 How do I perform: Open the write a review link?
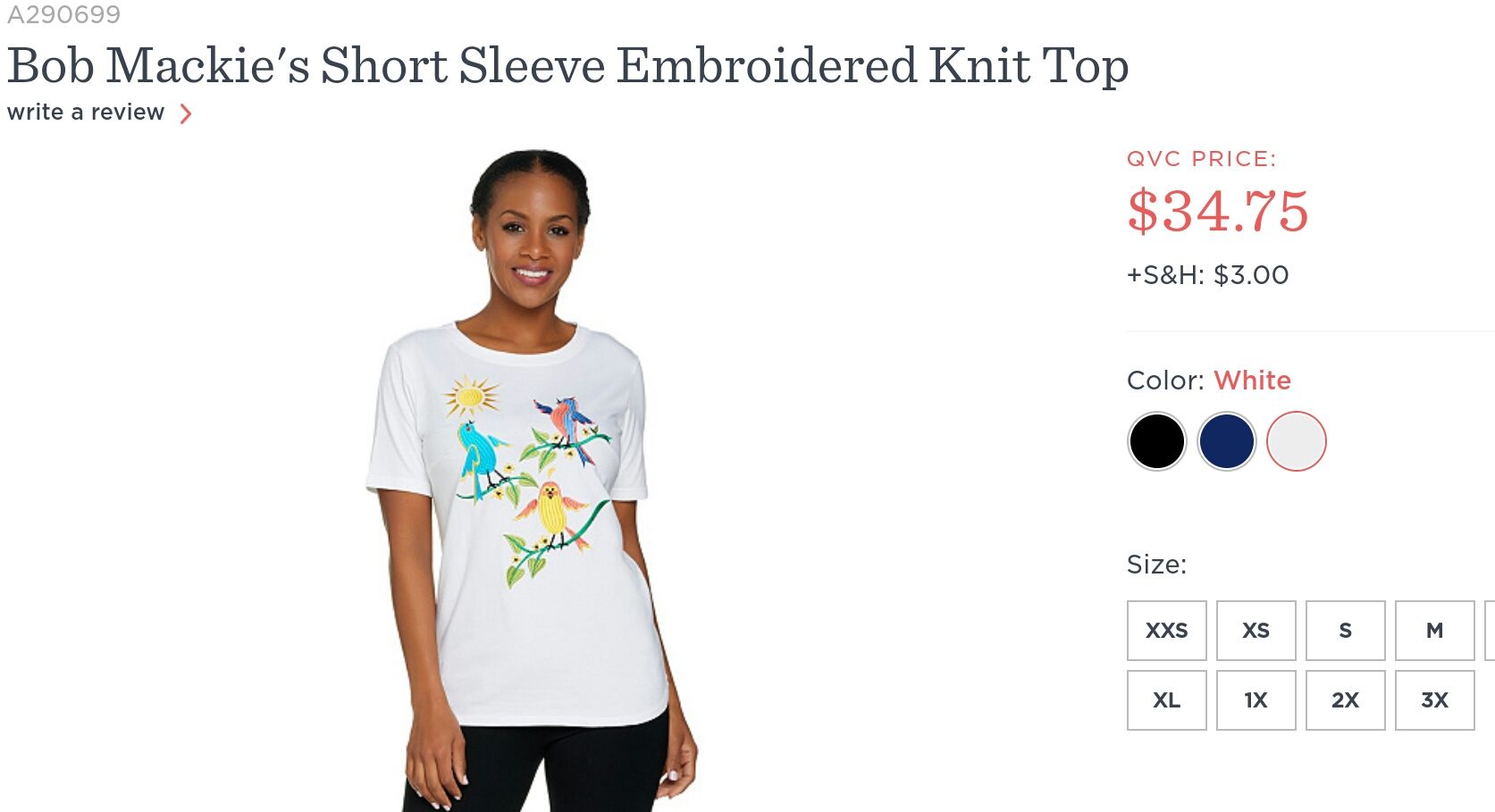pyautogui.click(x=86, y=113)
